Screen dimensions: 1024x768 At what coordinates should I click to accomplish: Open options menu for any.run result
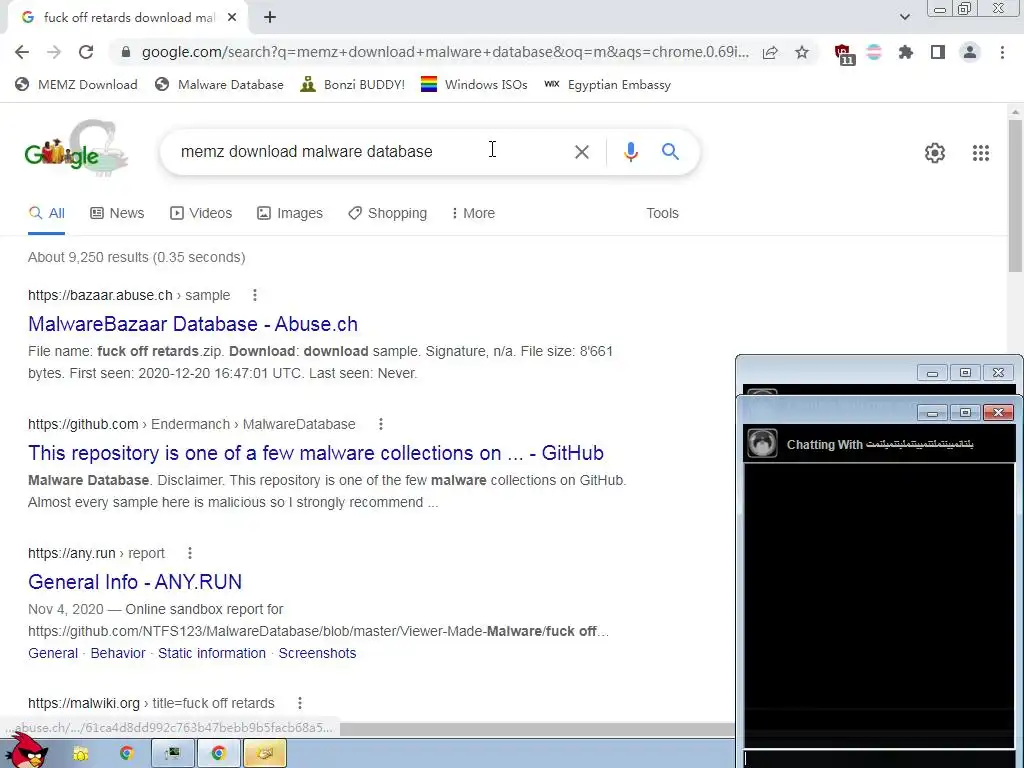point(190,553)
